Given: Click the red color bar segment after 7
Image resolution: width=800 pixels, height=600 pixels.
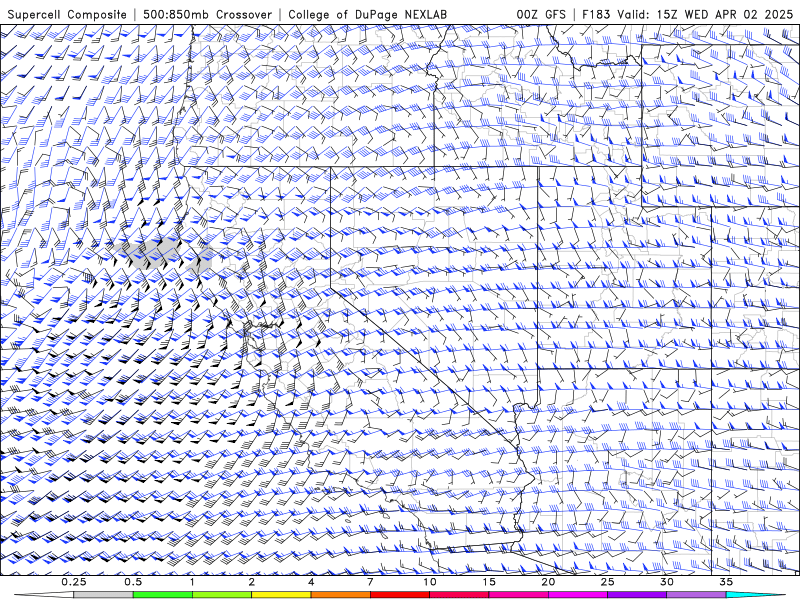Looking at the screenshot, I should pos(399,595).
